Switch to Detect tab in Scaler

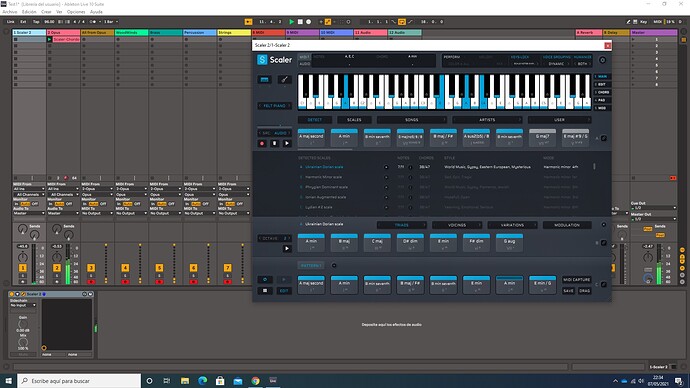click(x=315, y=120)
